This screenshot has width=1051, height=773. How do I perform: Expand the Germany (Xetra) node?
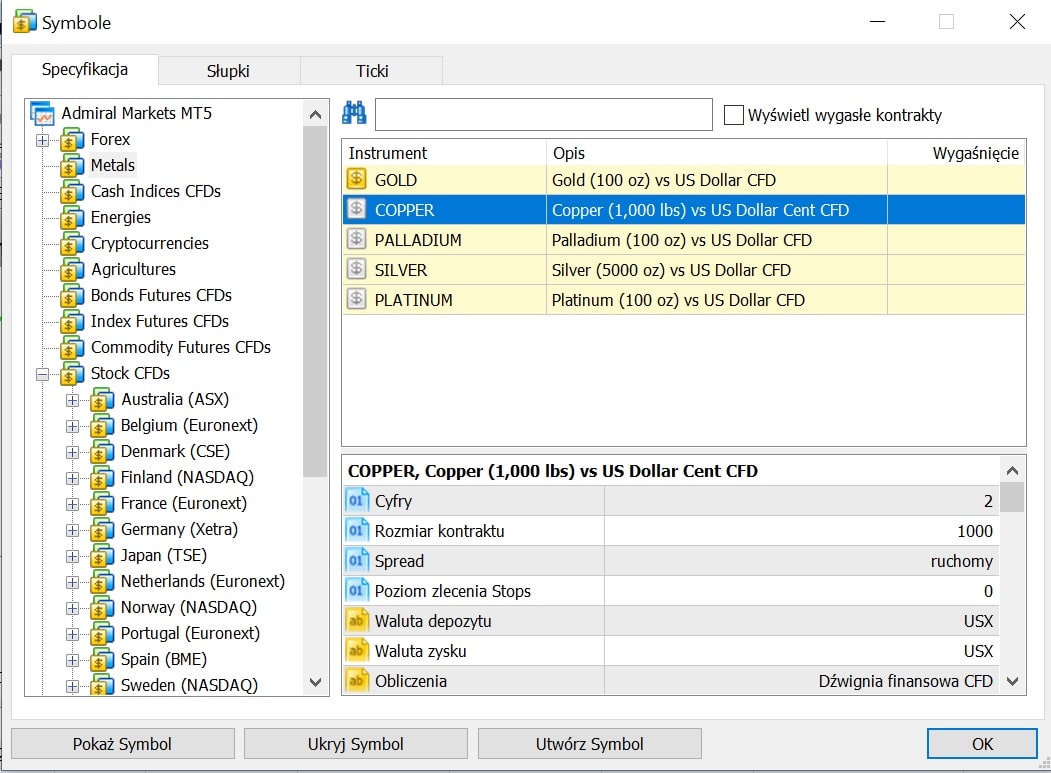[72, 530]
